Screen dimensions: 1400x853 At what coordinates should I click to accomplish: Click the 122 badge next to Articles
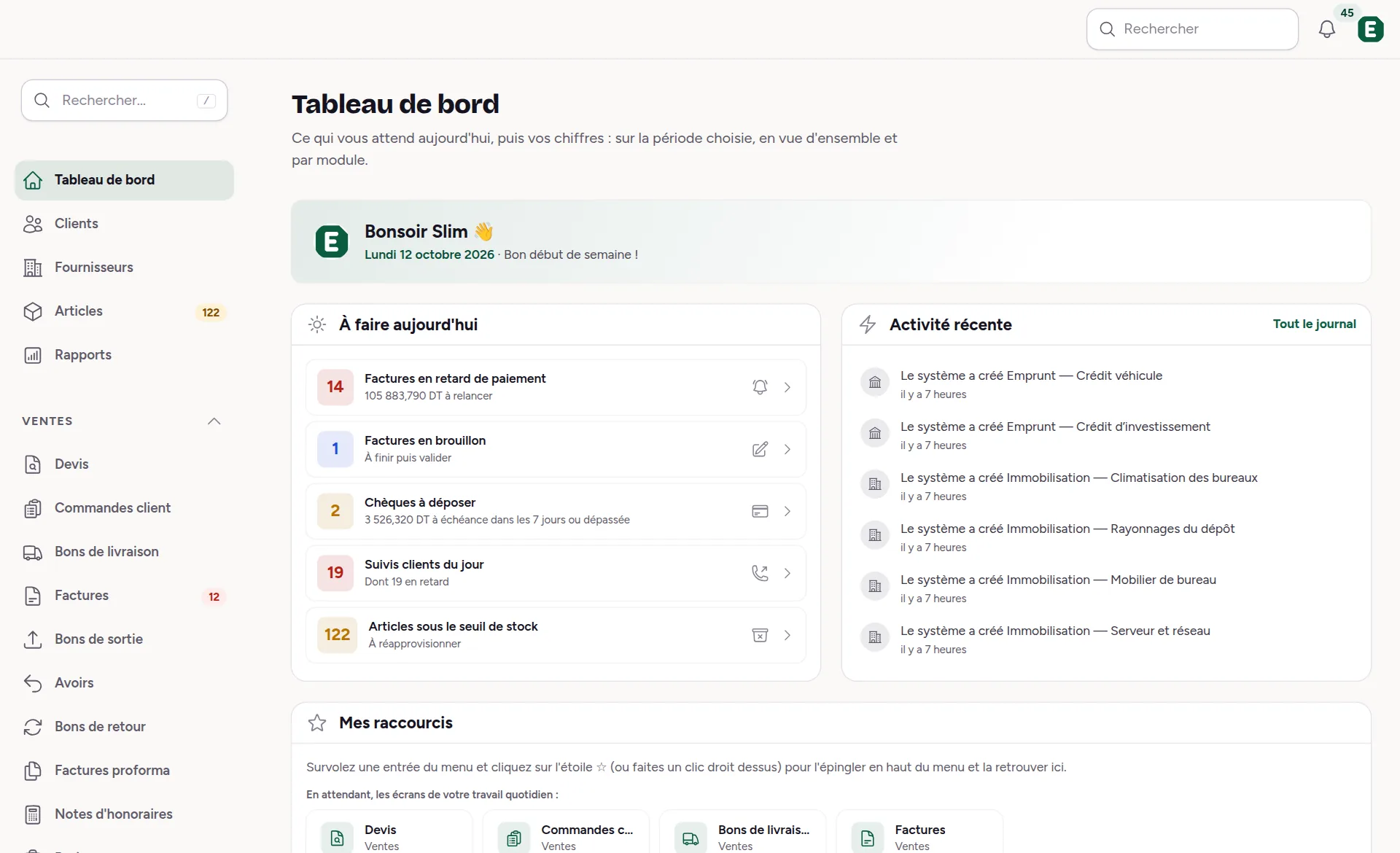(x=211, y=312)
